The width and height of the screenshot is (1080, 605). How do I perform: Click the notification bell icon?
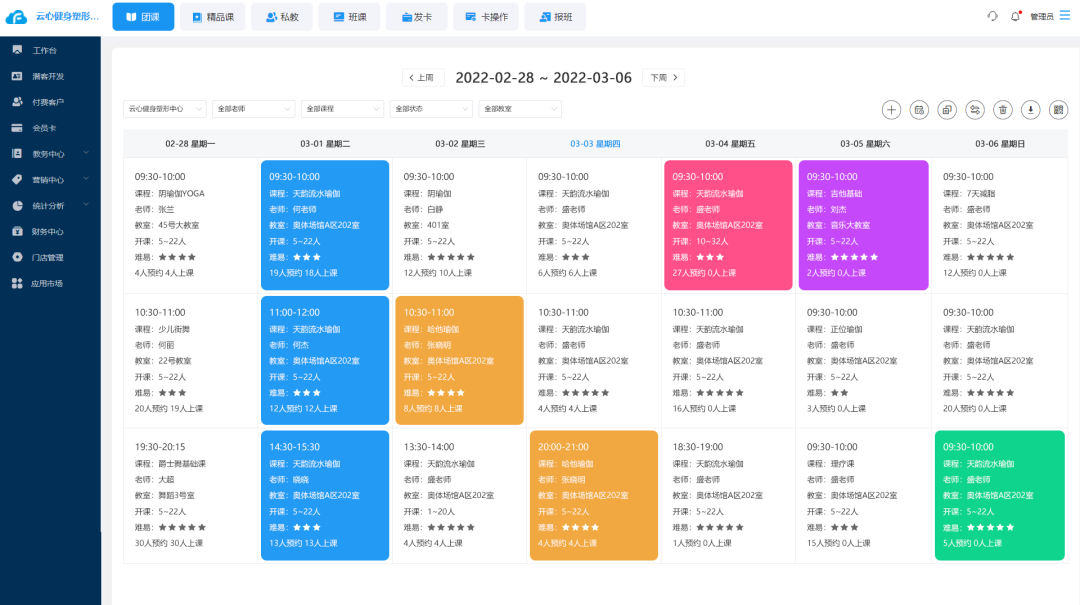[x=1012, y=16]
